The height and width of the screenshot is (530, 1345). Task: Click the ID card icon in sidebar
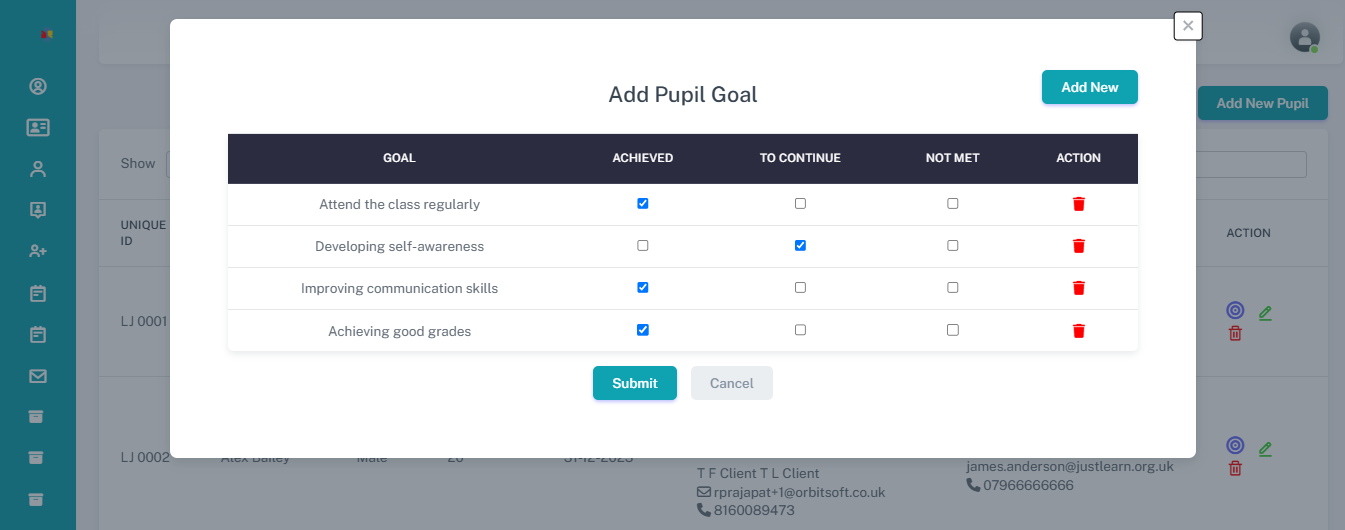[38, 127]
